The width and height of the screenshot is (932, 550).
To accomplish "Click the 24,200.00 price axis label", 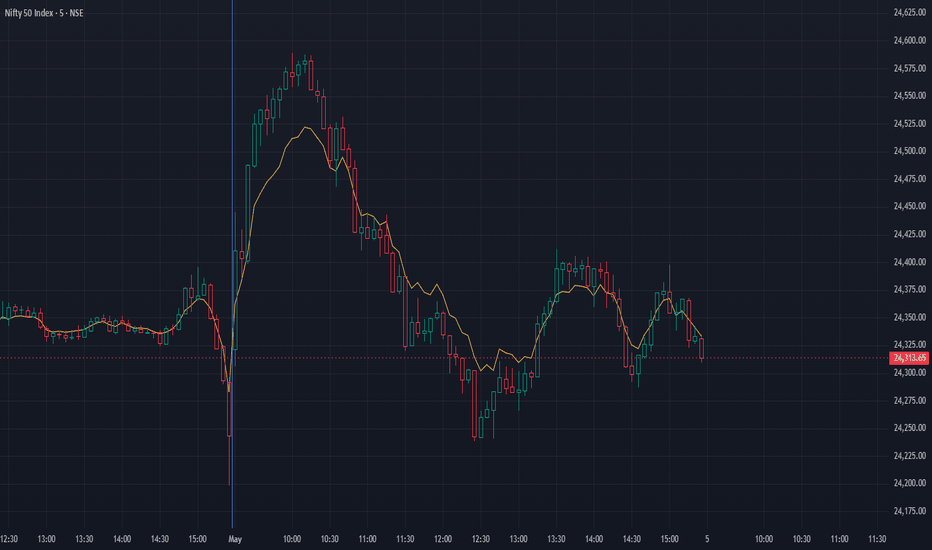I will (909, 483).
